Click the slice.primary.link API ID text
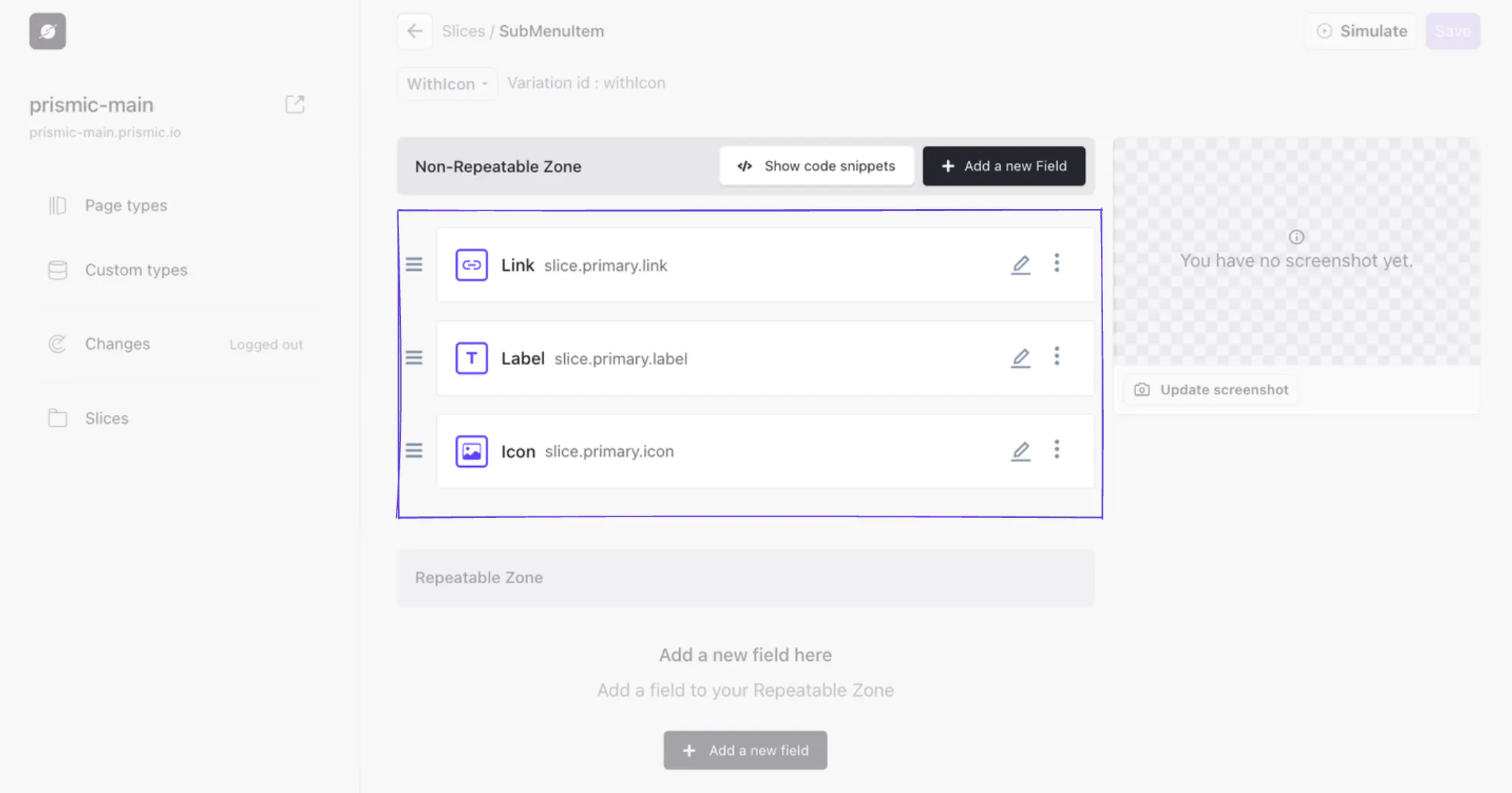Viewport: 1512px width, 793px height. coord(606,266)
